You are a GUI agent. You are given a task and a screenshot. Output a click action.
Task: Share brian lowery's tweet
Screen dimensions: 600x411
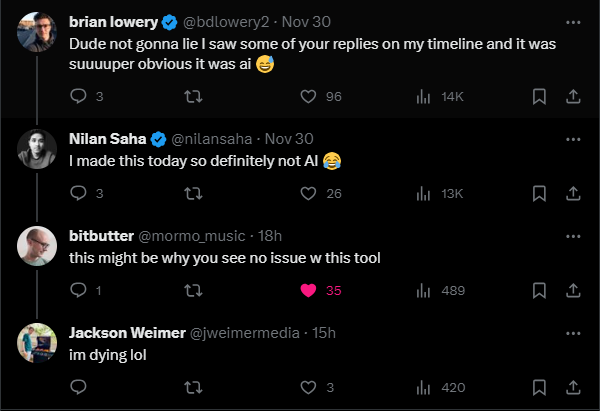tap(573, 96)
